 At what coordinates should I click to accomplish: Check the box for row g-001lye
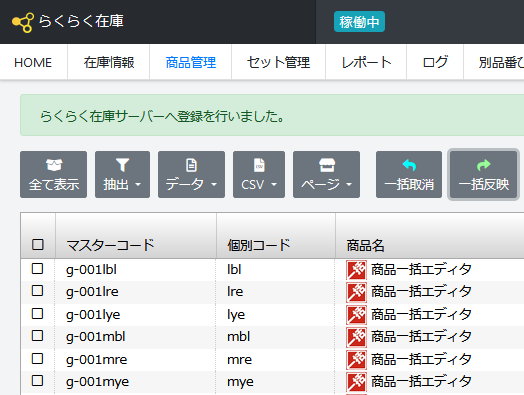[x=37, y=313]
